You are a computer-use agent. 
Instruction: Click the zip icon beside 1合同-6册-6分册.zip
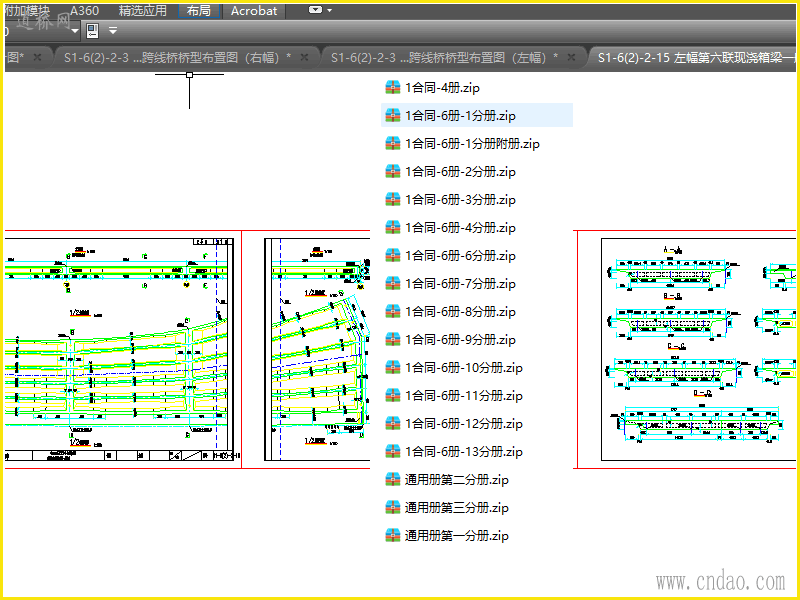[x=393, y=256]
